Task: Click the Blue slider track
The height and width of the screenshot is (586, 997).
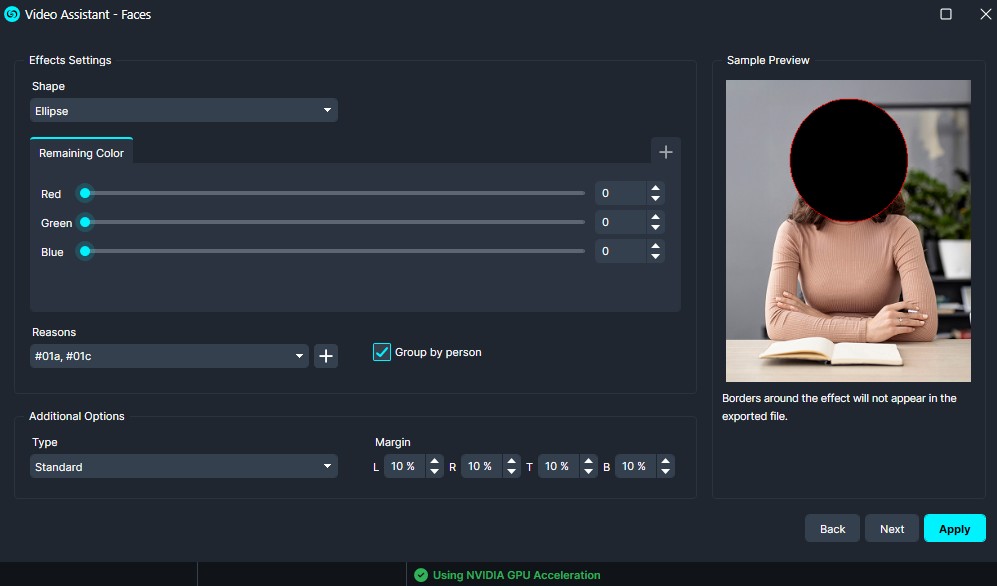Action: point(334,251)
